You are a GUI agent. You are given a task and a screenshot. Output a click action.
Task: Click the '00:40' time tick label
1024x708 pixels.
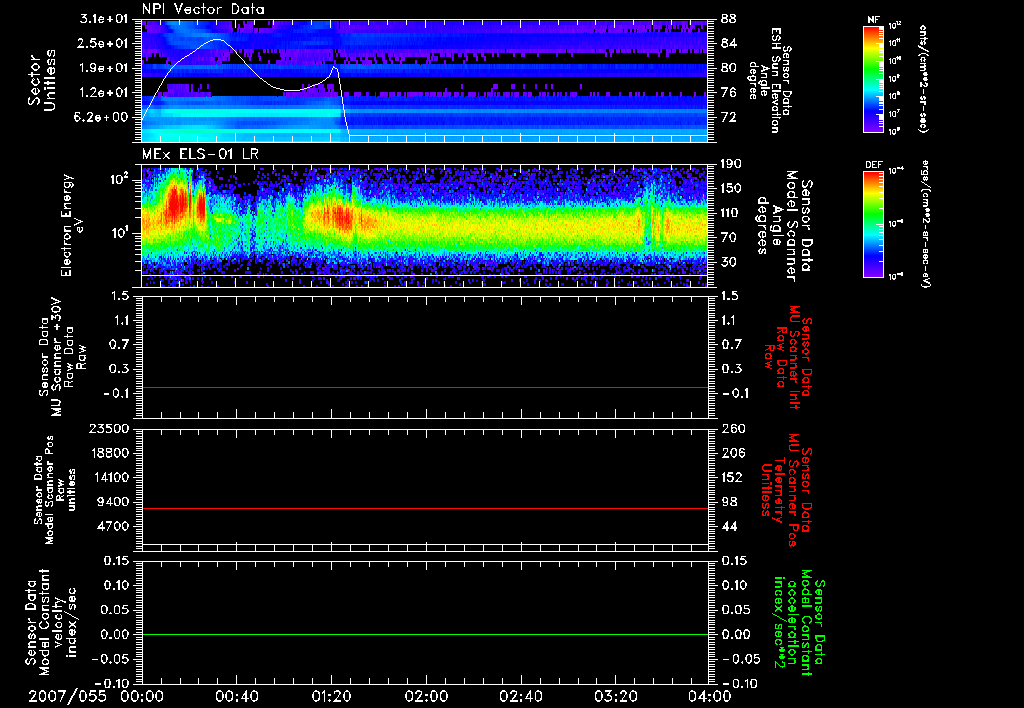tap(236, 696)
